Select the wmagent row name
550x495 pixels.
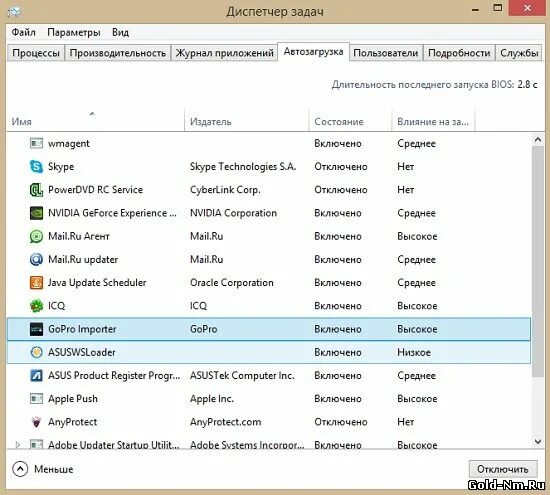point(69,144)
